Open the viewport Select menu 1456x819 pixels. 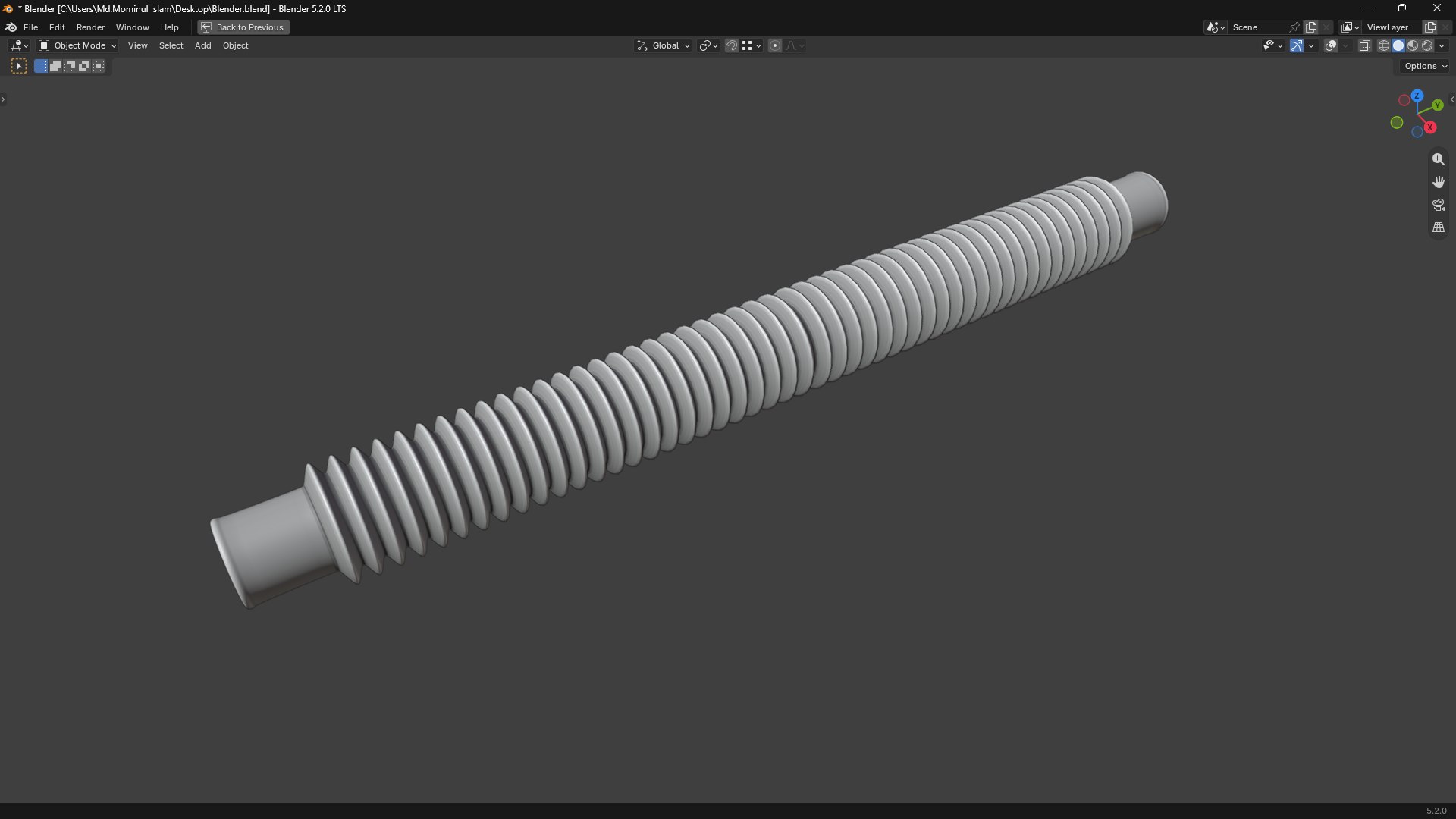(x=171, y=45)
